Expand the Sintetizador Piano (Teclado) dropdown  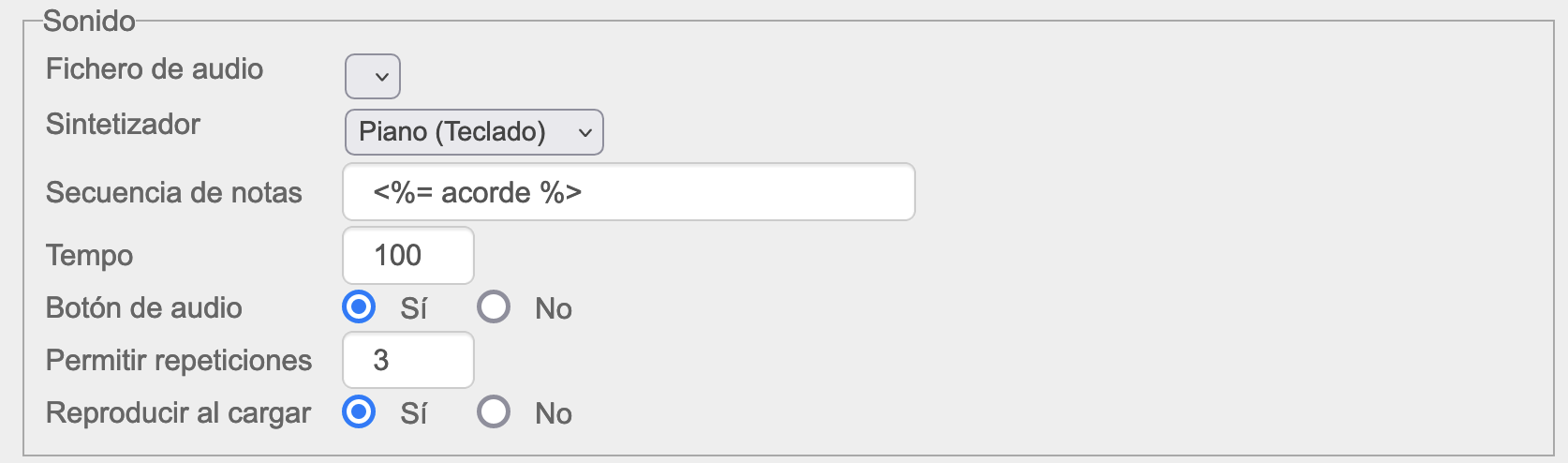tap(474, 132)
